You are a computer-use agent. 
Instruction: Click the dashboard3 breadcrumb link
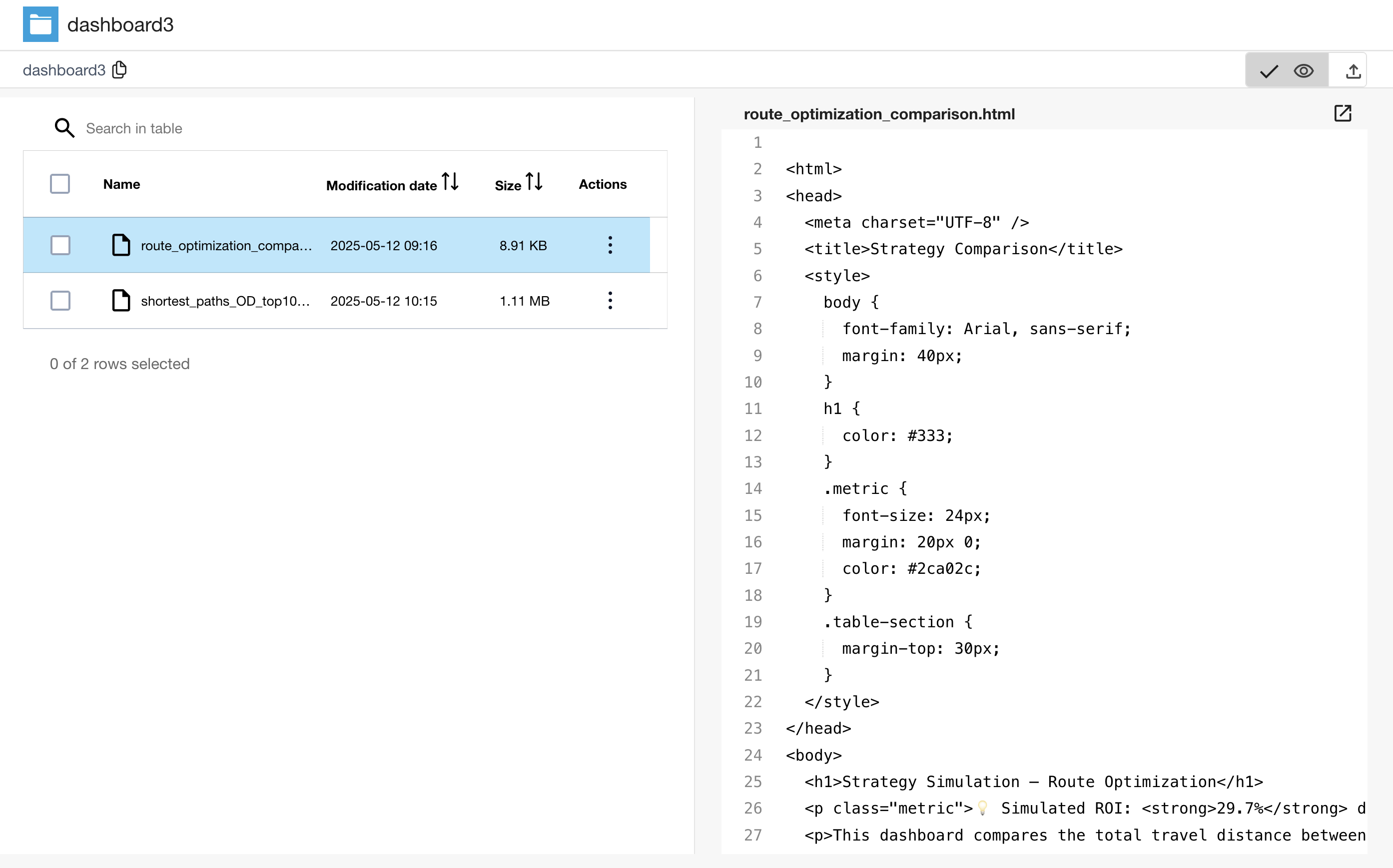click(64, 70)
